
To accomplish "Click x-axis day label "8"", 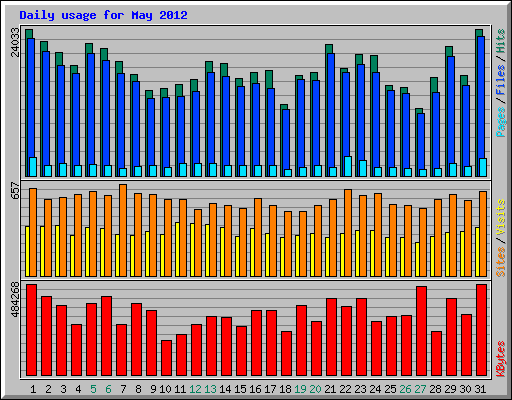I will [x=138, y=389].
